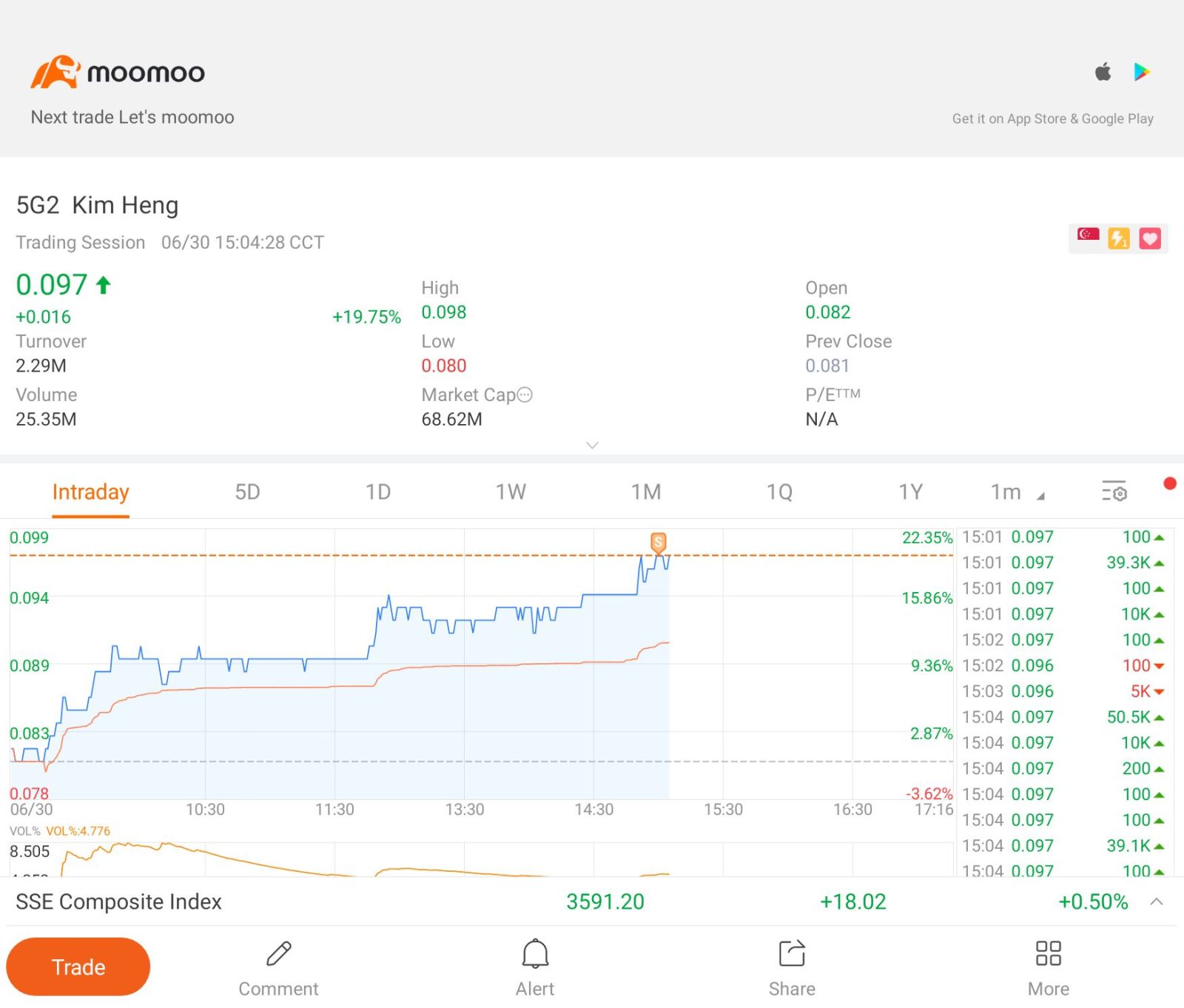Tap the +19.75% change percentage
The width and height of the screenshot is (1184, 1008).
pyautogui.click(x=366, y=317)
